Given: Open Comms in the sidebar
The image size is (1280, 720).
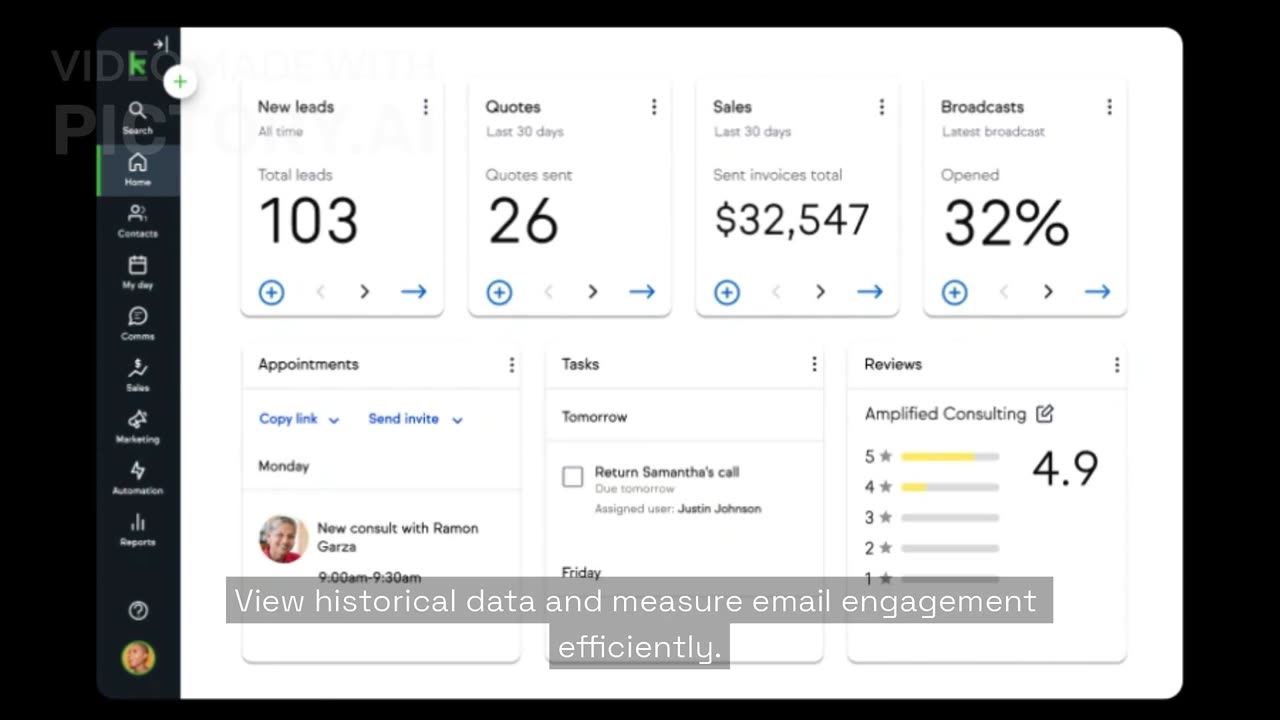Looking at the screenshot, I should pyautogui.click(x=138, y=323).
